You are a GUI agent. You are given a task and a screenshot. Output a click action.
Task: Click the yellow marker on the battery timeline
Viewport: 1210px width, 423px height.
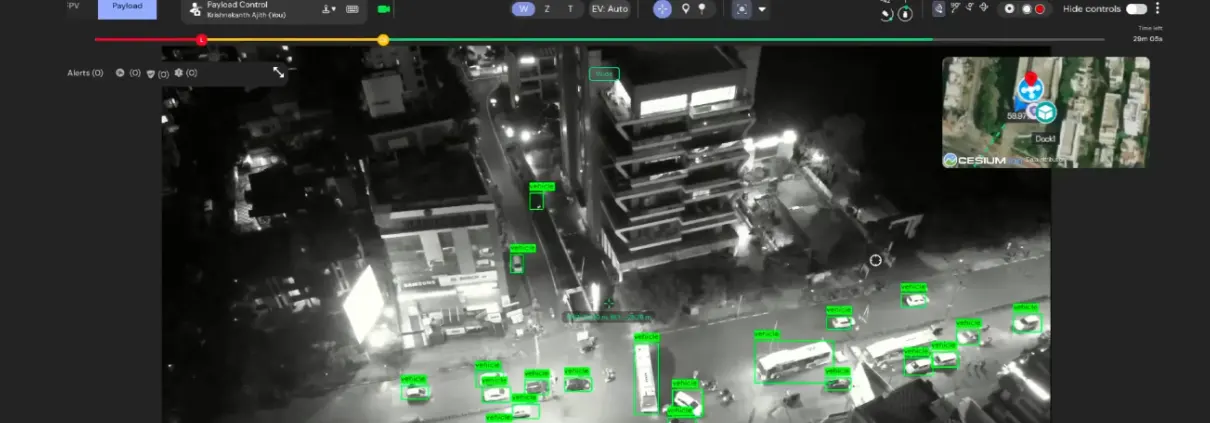point(383,40)
